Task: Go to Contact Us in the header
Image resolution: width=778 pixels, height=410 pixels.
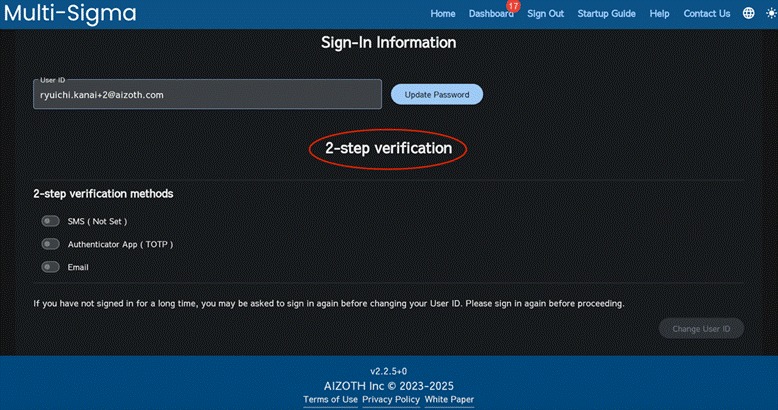Action: click(706, 14)
